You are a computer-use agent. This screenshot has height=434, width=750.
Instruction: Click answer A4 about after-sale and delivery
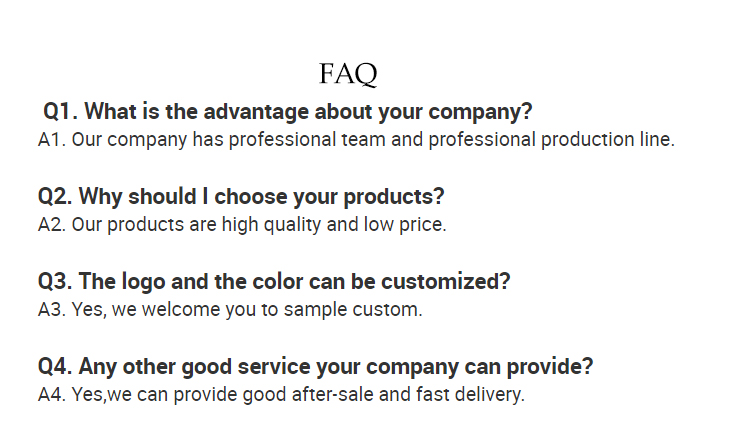tap(281, 395)
